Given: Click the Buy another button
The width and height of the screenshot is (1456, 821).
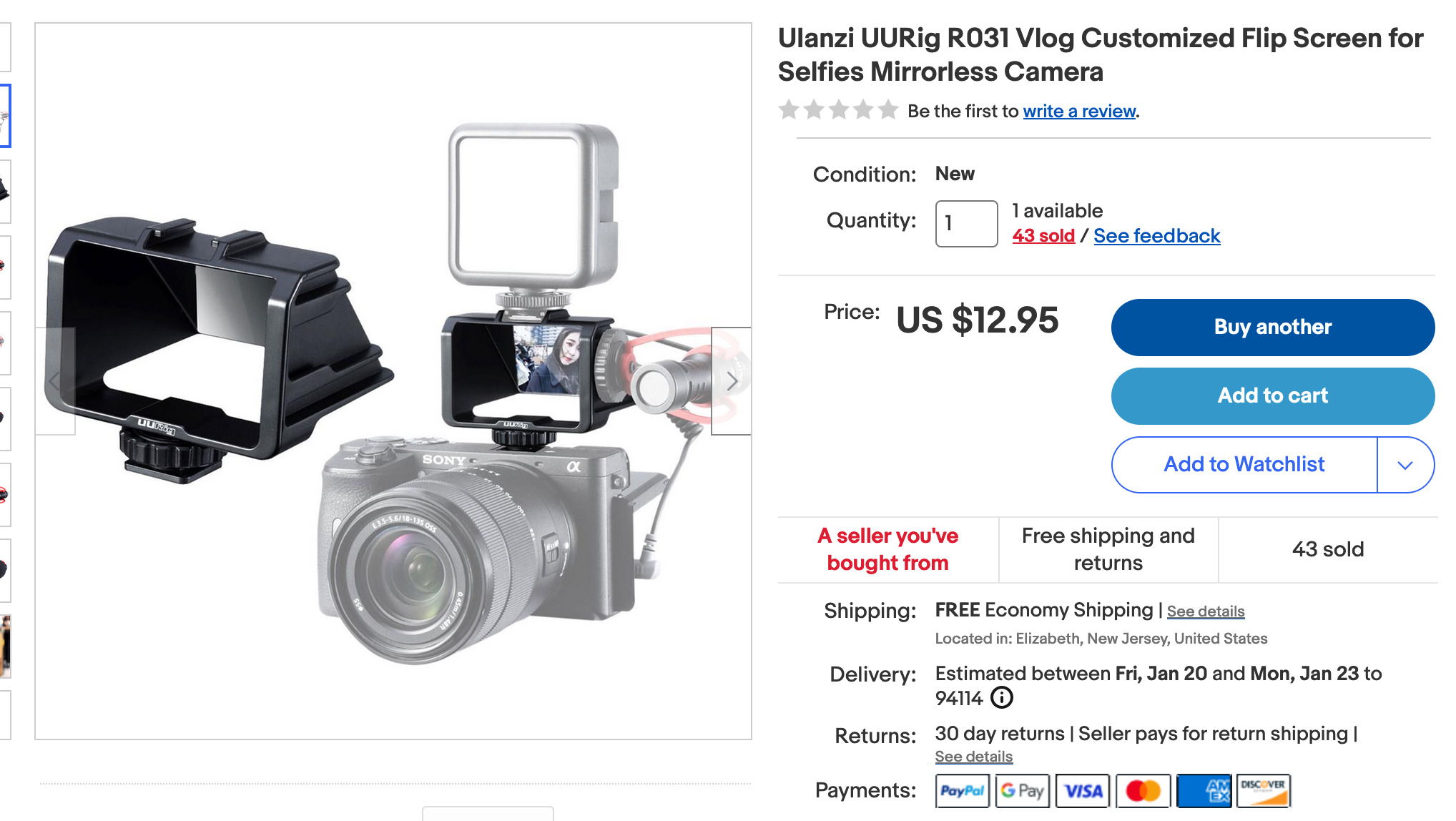Looking at the screenshot, I should [1273, 328].
